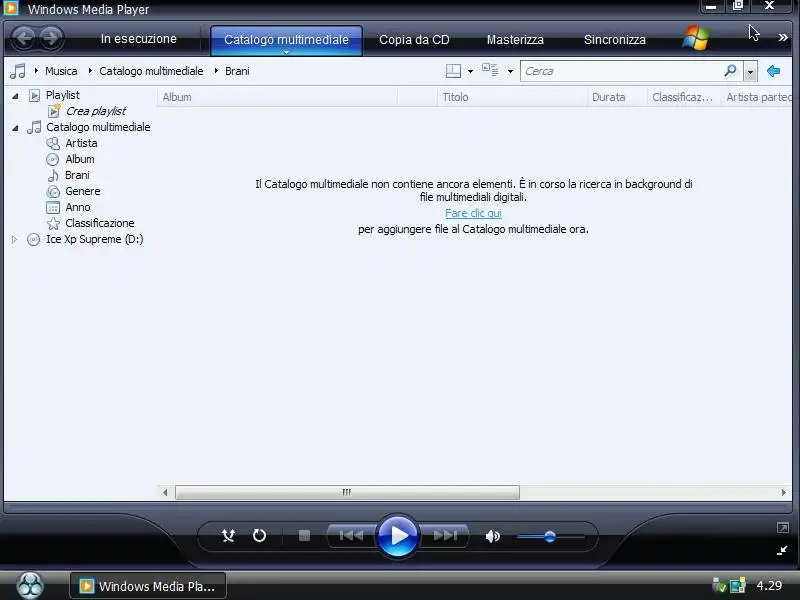Click the Windows Media Player title bar icon

click(x=11, y=8)
